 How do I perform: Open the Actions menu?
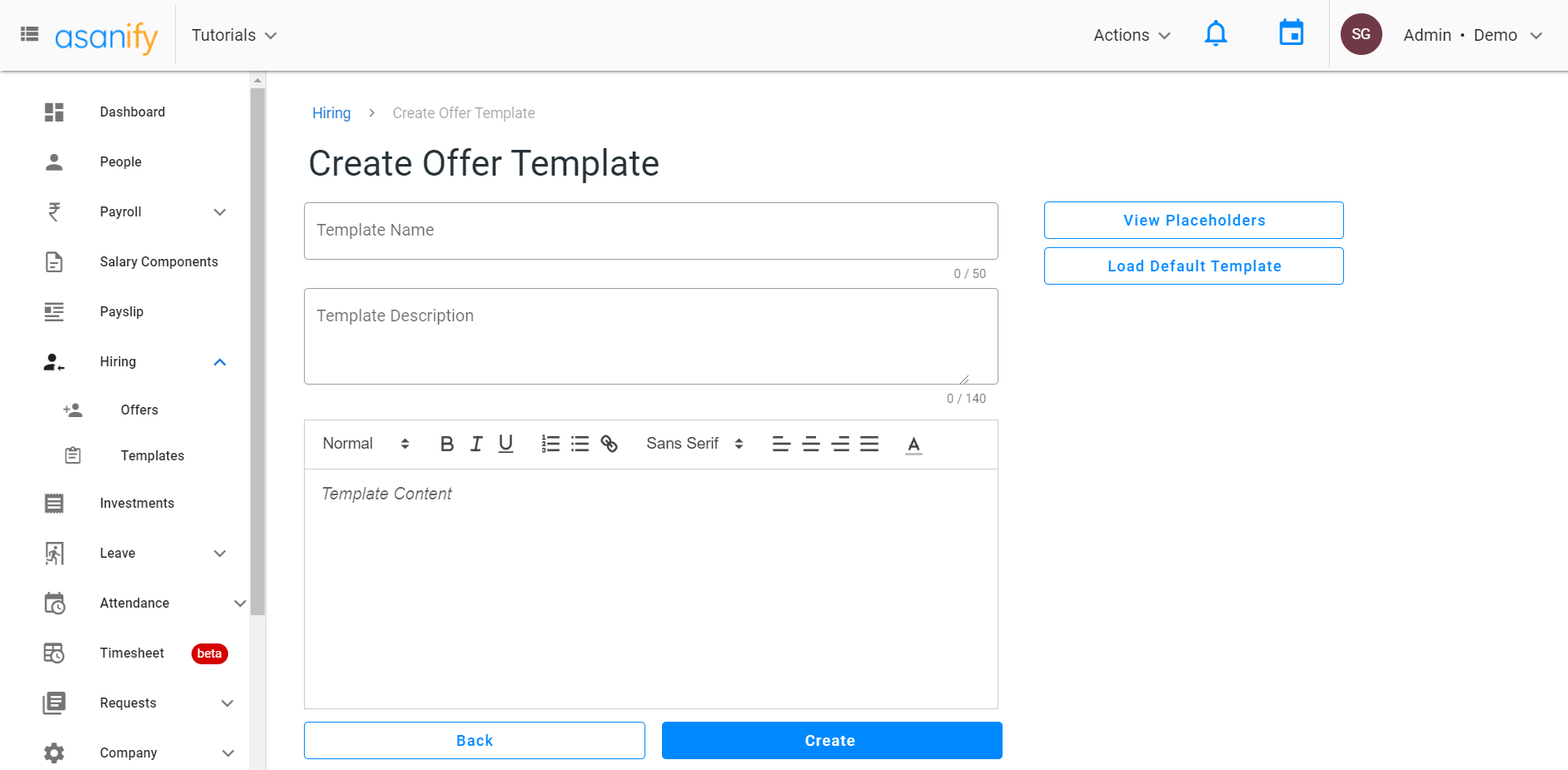(1130, 35)
